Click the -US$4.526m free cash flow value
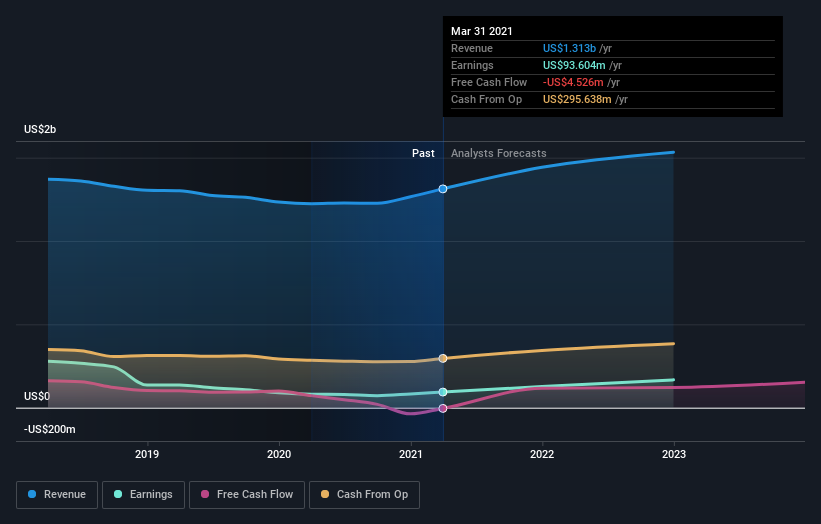Screen dimensions: 821x524 (x=573, y=82)
